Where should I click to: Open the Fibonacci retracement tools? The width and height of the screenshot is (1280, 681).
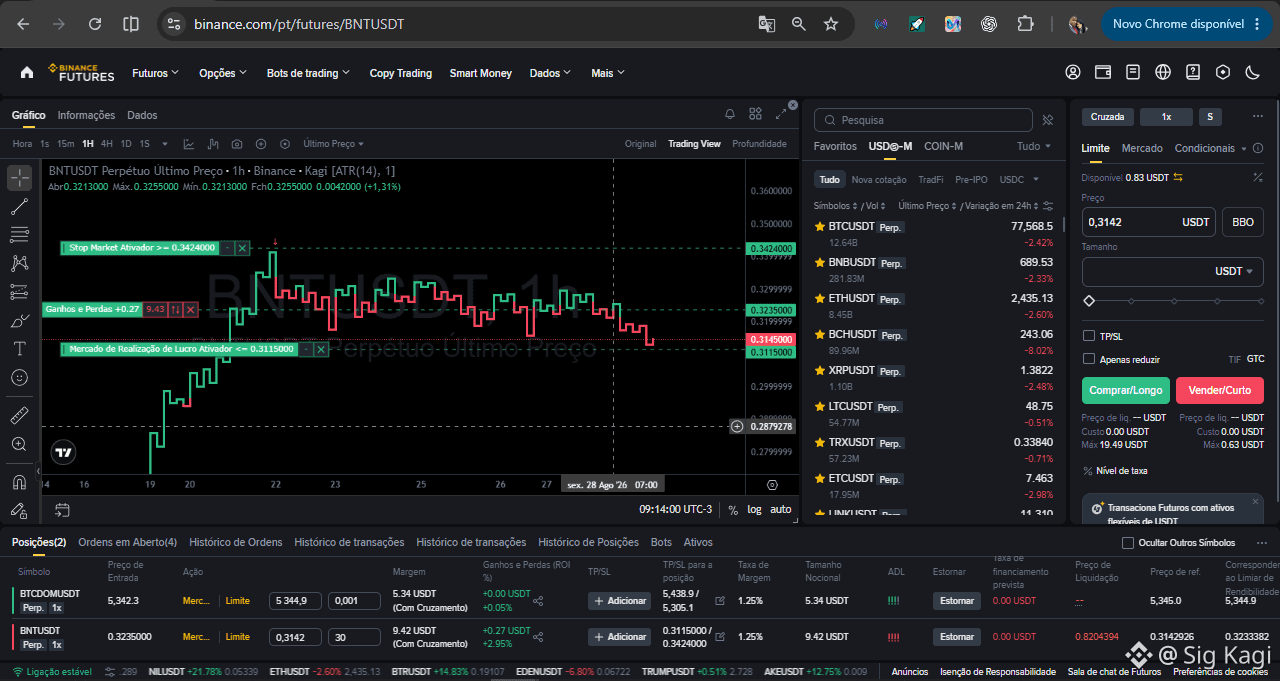[x=19, y=235]
